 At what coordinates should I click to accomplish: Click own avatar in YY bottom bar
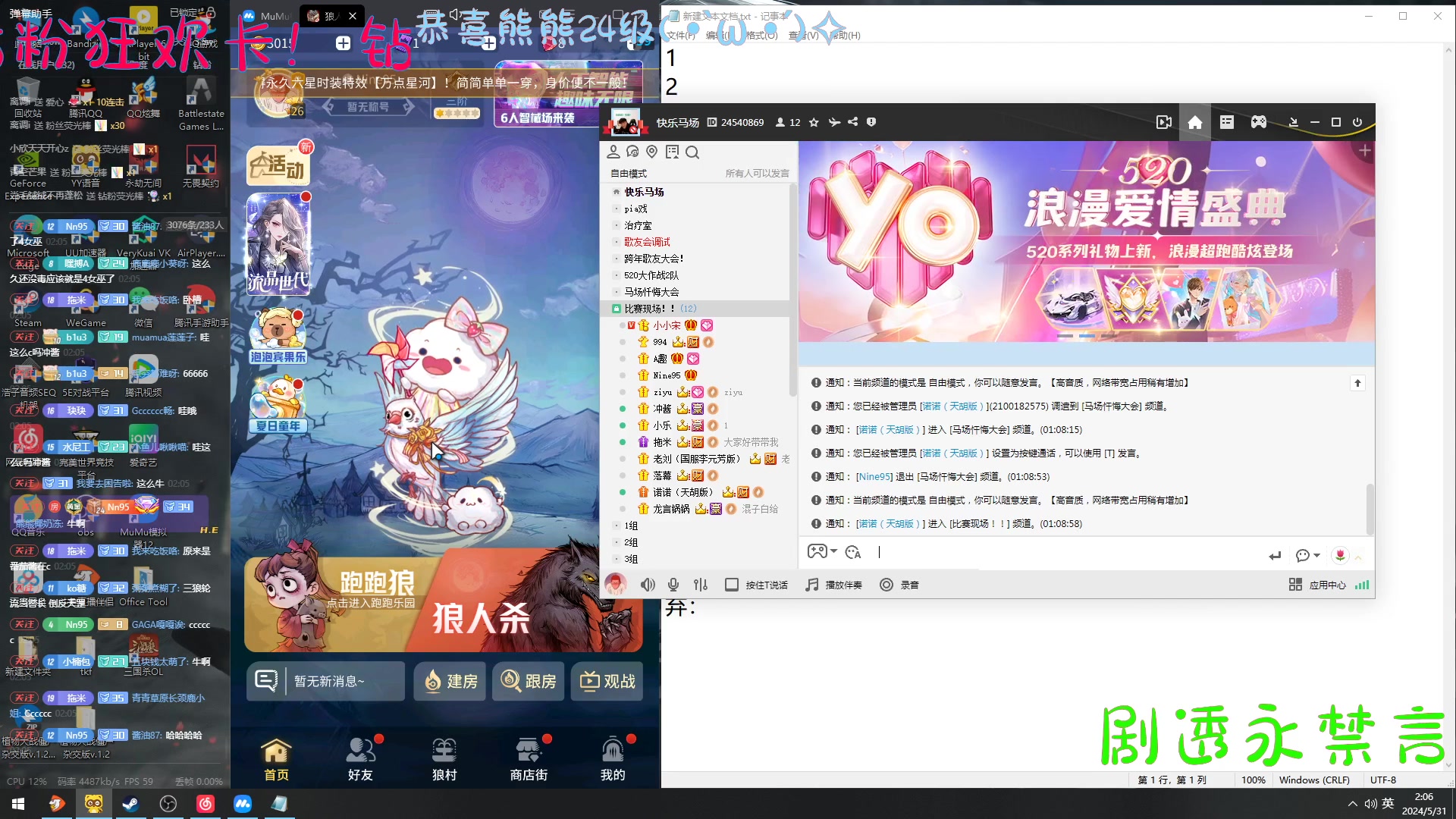point(615,584)
